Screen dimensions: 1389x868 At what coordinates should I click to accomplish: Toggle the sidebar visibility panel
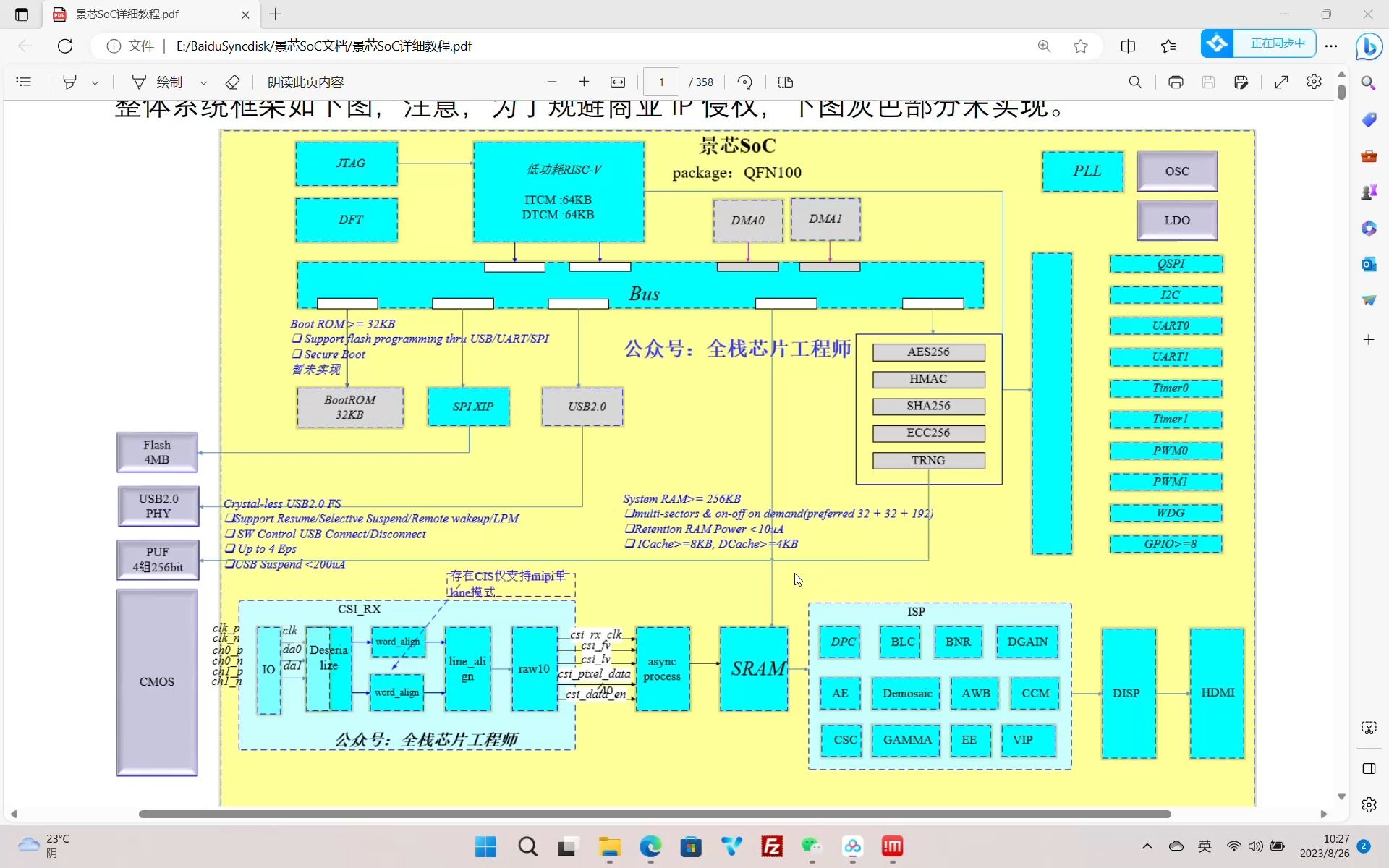pyautogui.click(x=1369, y=768)
